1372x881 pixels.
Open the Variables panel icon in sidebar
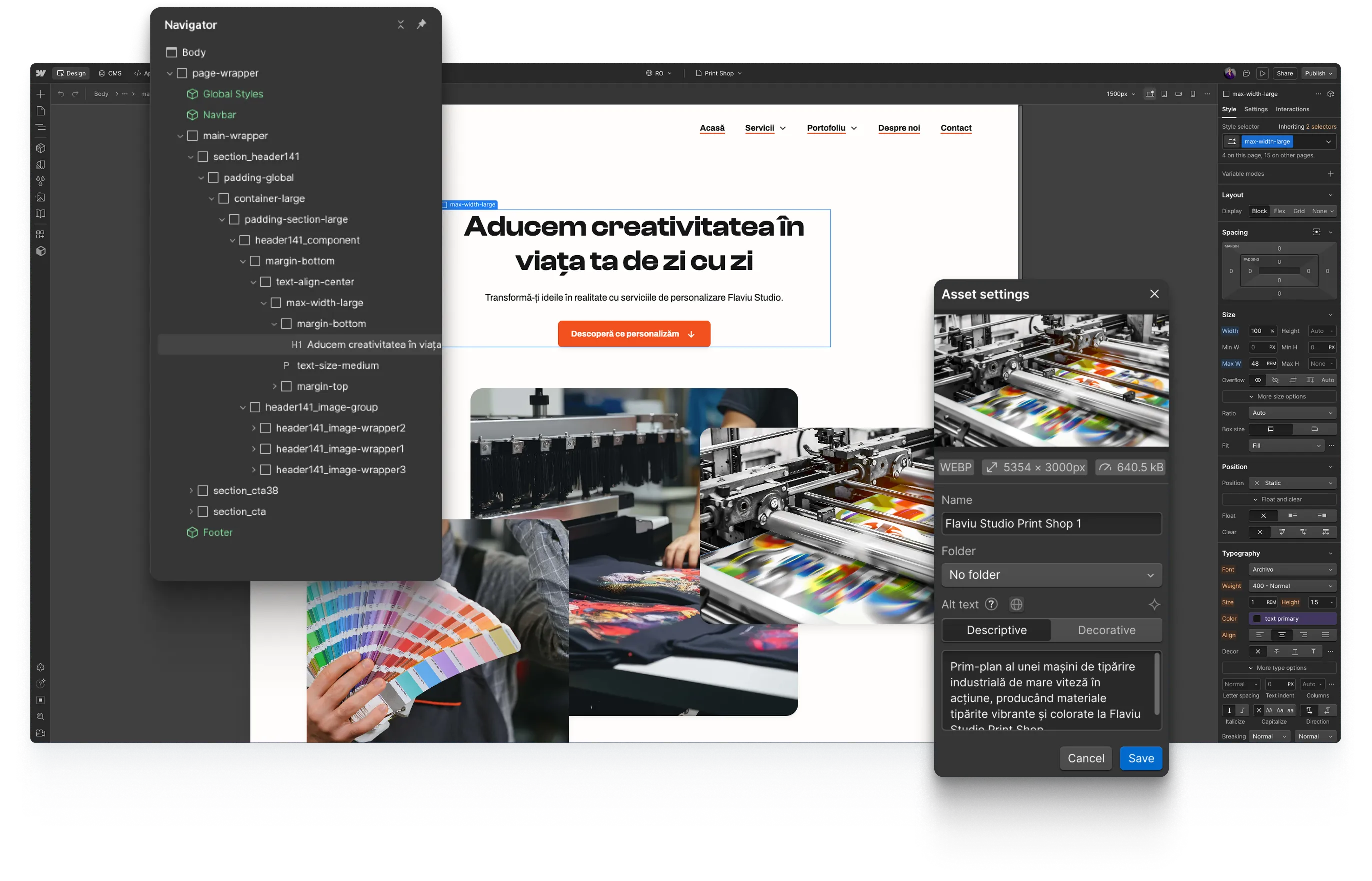(x=40, y=165)
